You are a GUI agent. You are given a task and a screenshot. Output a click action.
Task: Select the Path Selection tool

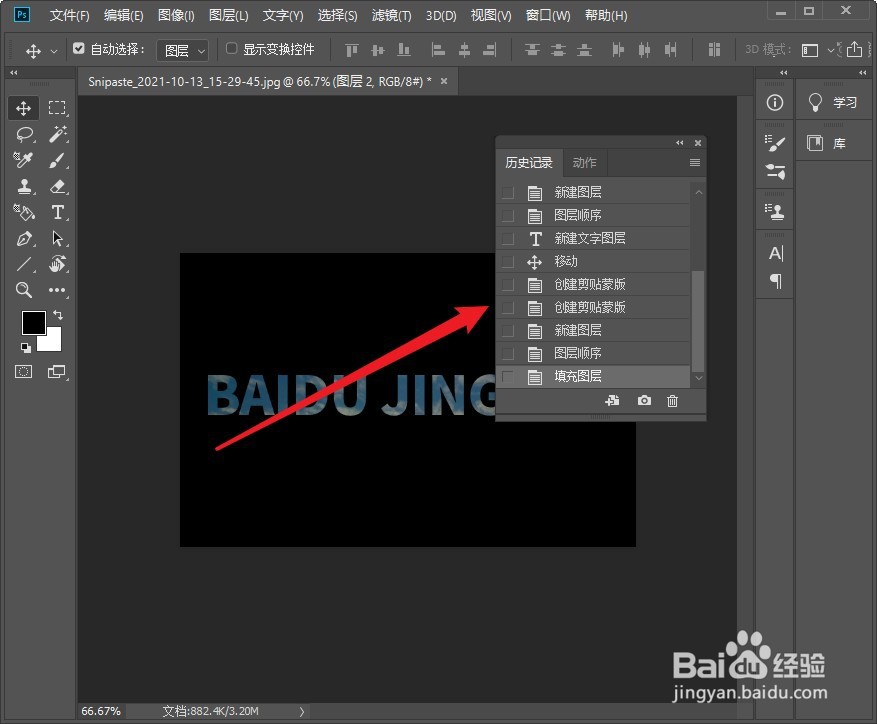pyautogui.click(x=57, y=238)
